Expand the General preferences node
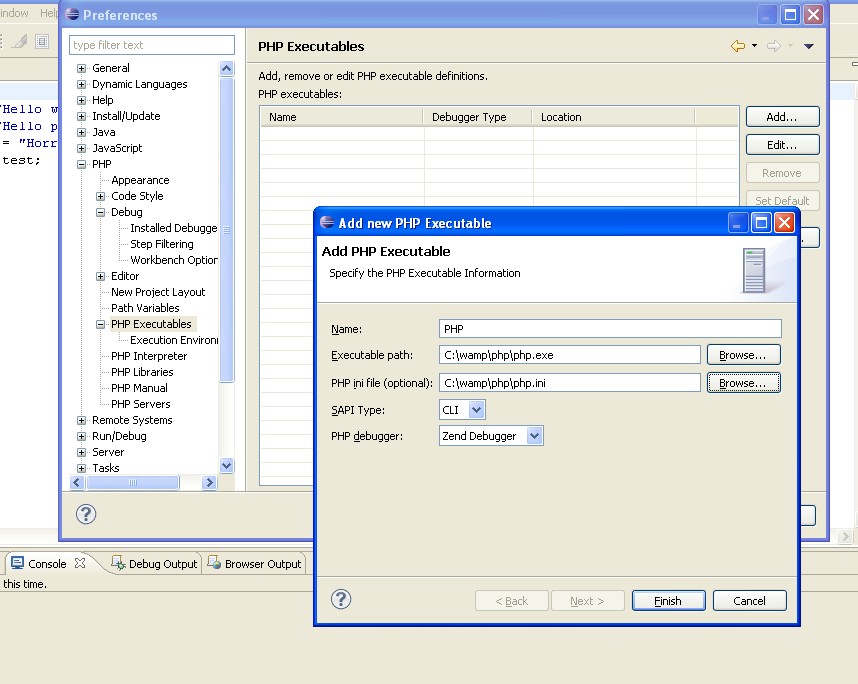Viewport: 858px width, 684px height. pyautogui.click(x=82, y=68)
